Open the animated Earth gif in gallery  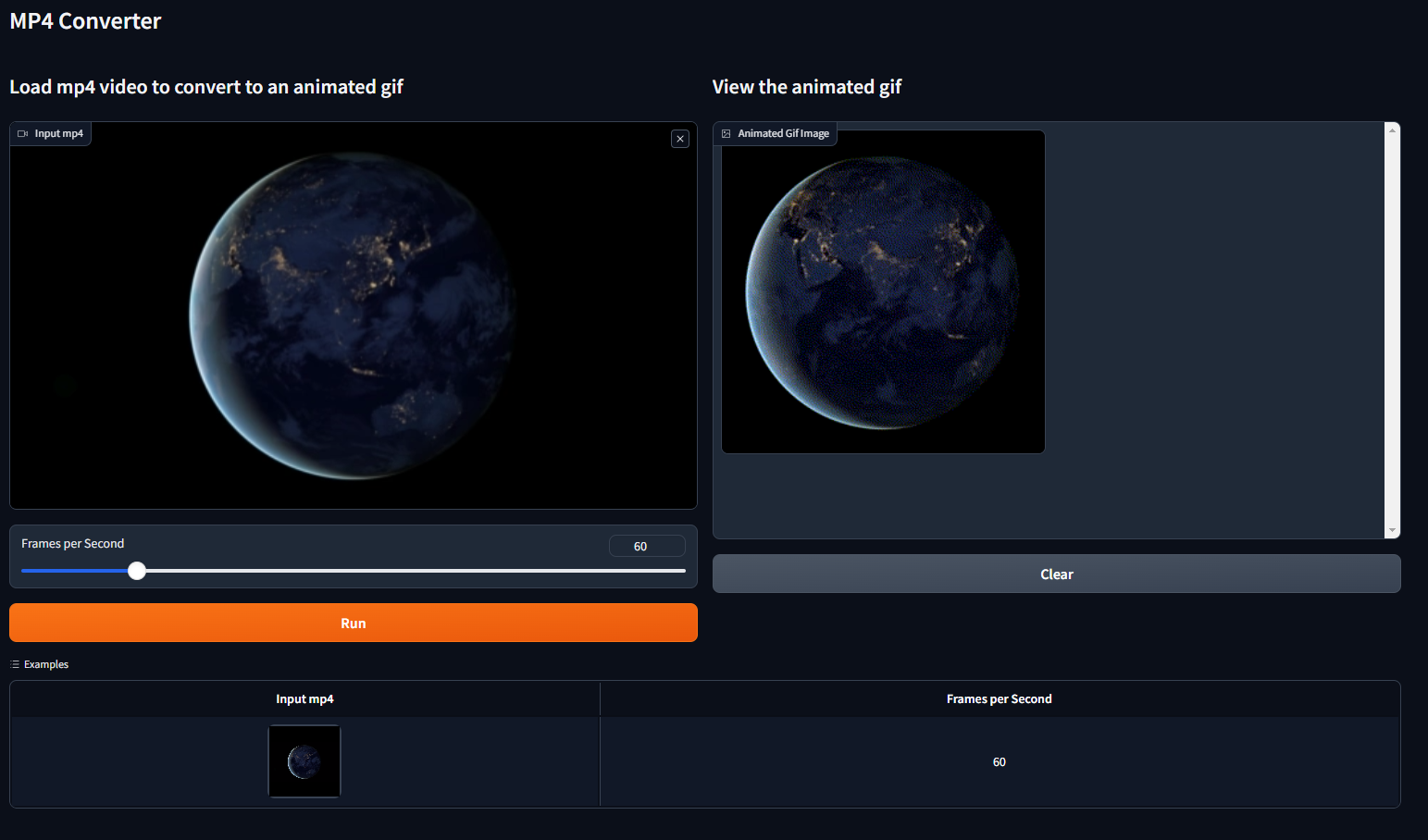tap(883, 292)
